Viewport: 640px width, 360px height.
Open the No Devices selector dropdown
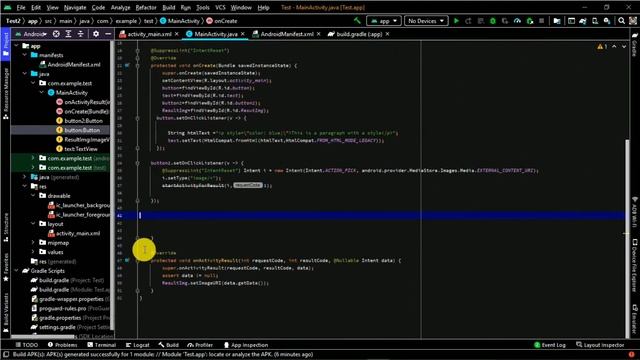click(426, 21)
